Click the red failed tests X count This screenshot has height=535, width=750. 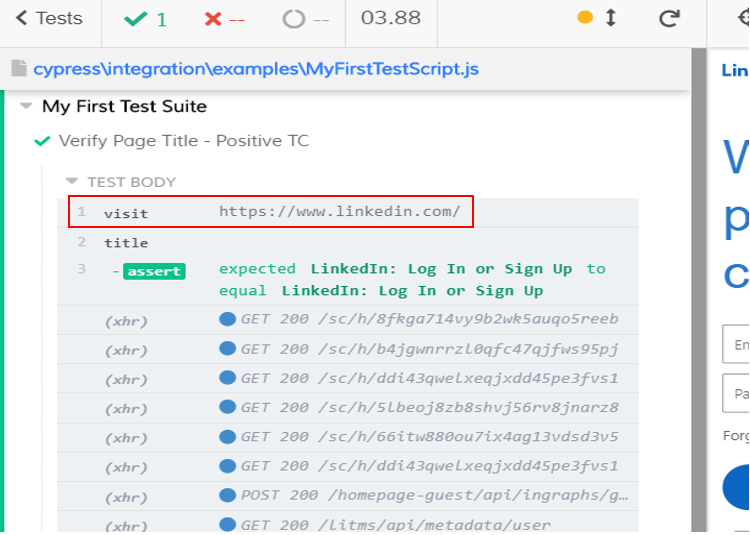tap(224, 20)
